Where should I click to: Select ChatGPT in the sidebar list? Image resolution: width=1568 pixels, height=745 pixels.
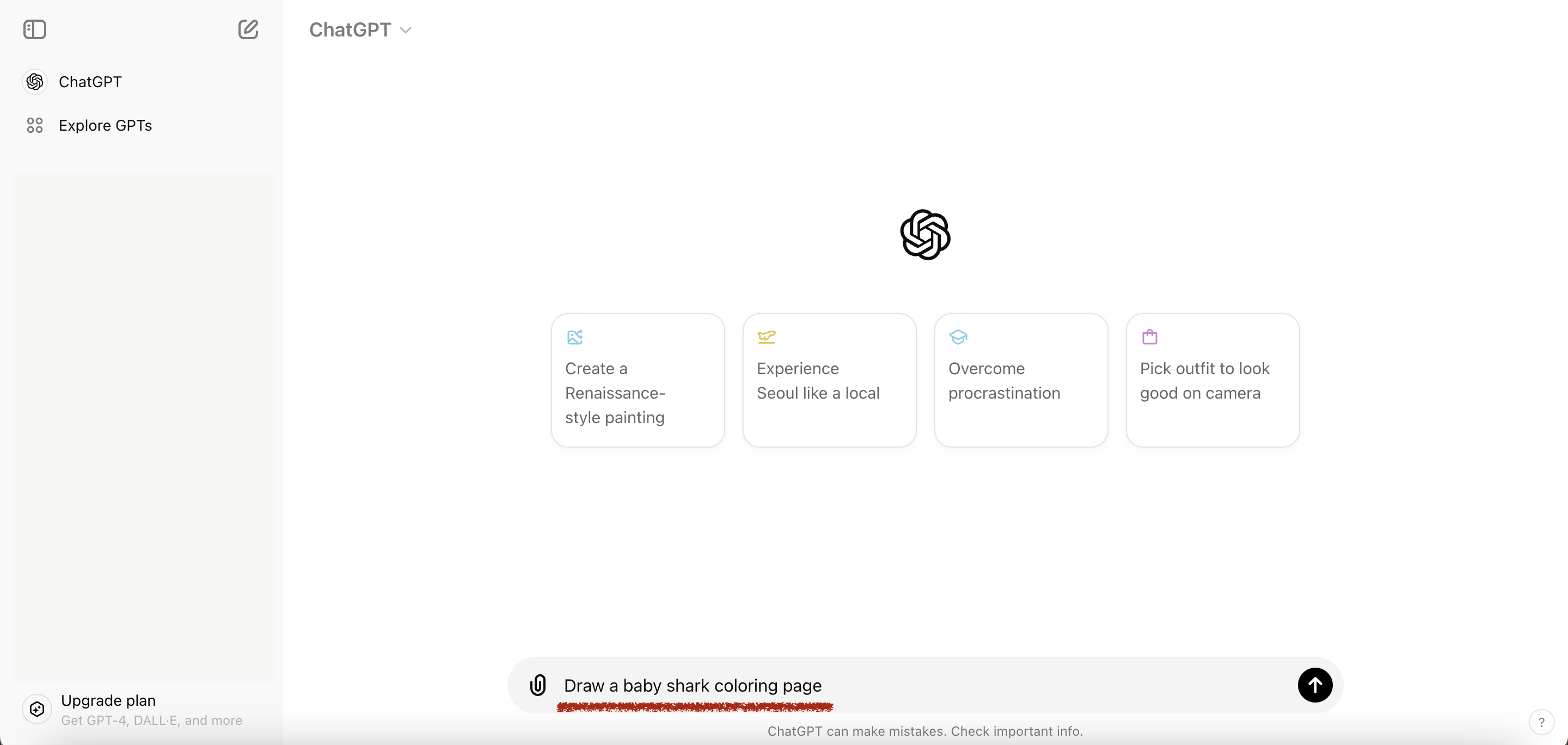tap(90, 82)
